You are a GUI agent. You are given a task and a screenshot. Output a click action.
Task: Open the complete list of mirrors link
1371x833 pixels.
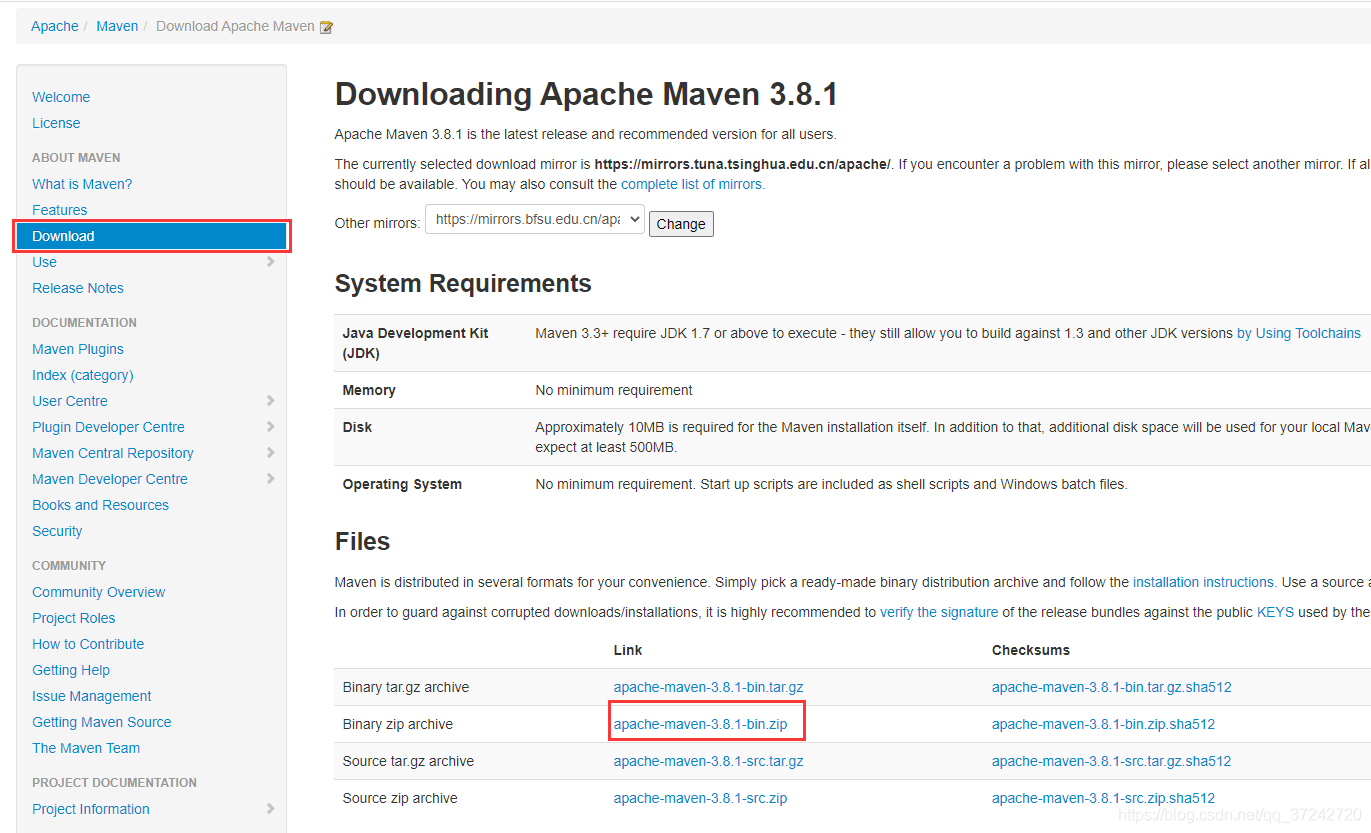692,184
